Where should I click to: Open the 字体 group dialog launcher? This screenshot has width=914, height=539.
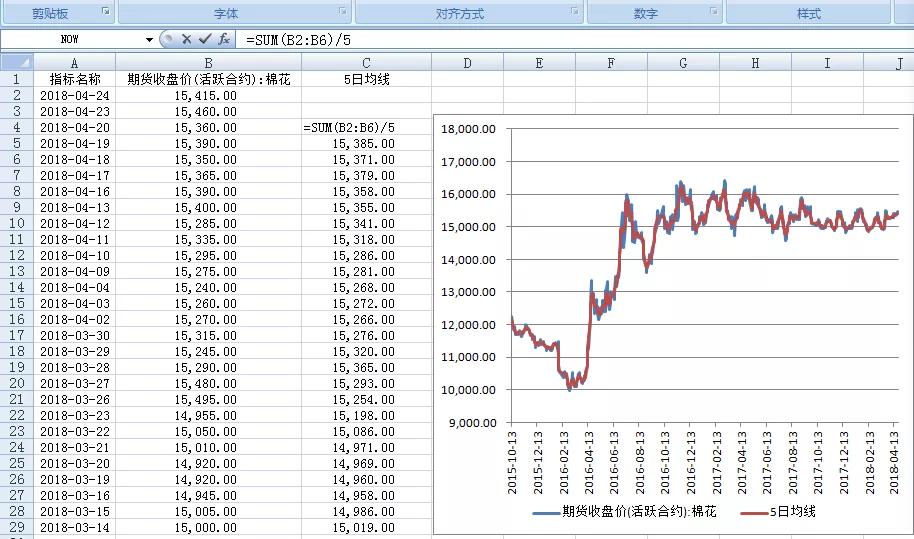(342, 11)
